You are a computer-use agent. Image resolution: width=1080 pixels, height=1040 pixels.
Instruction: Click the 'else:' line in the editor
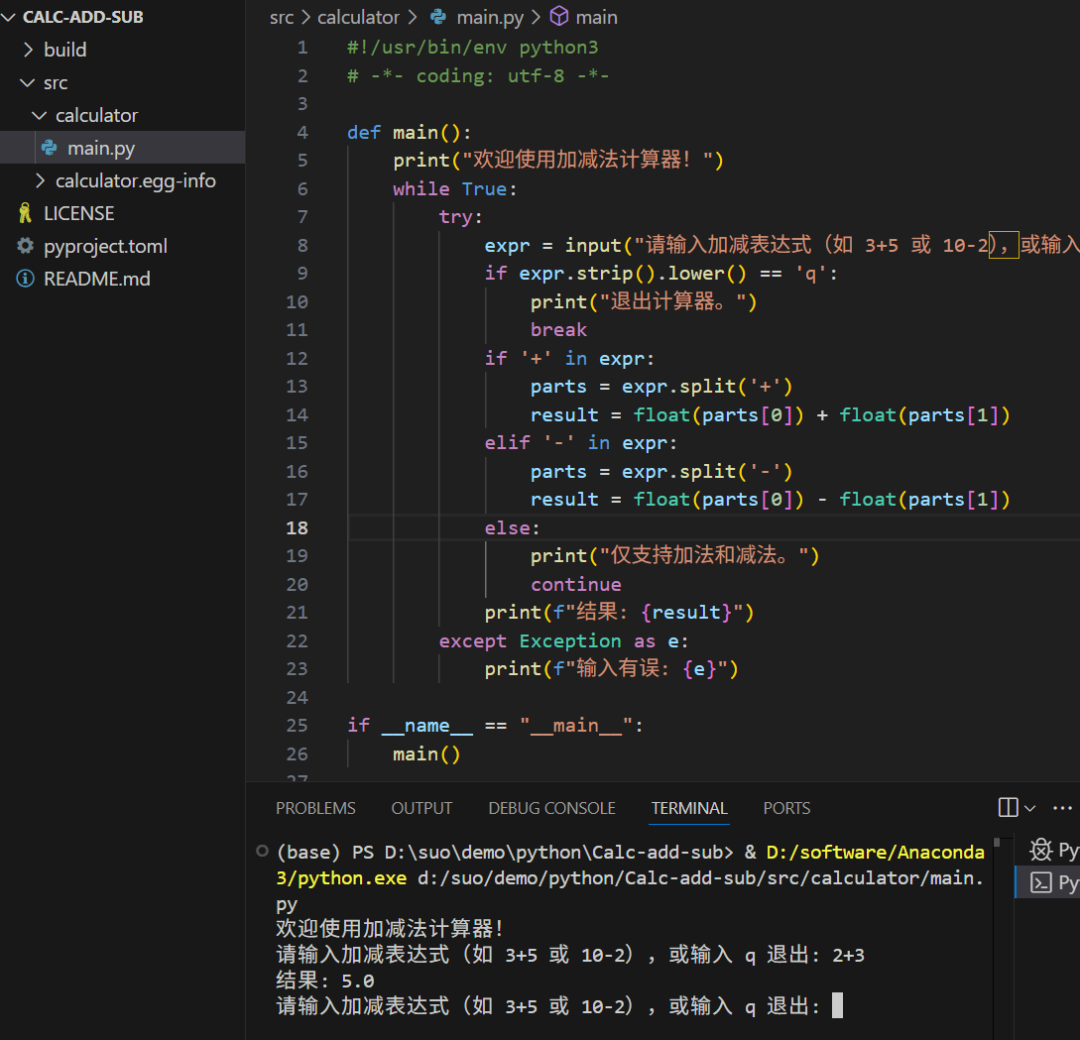(512, 528)
